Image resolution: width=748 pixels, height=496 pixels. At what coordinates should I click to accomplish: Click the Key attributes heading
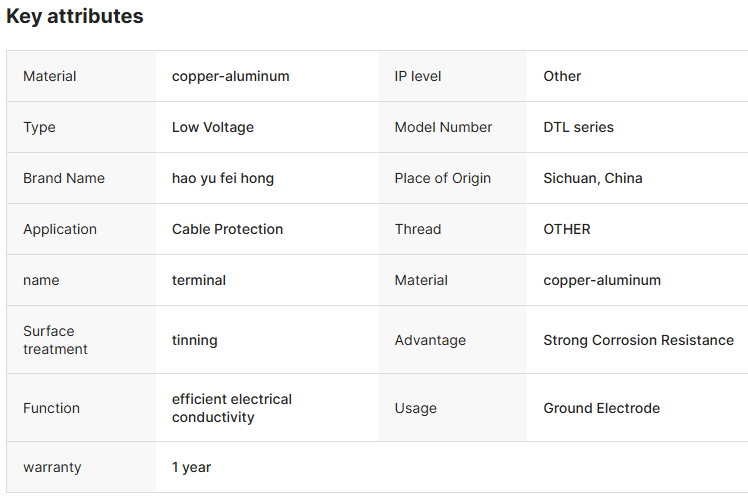coord(75,17)
